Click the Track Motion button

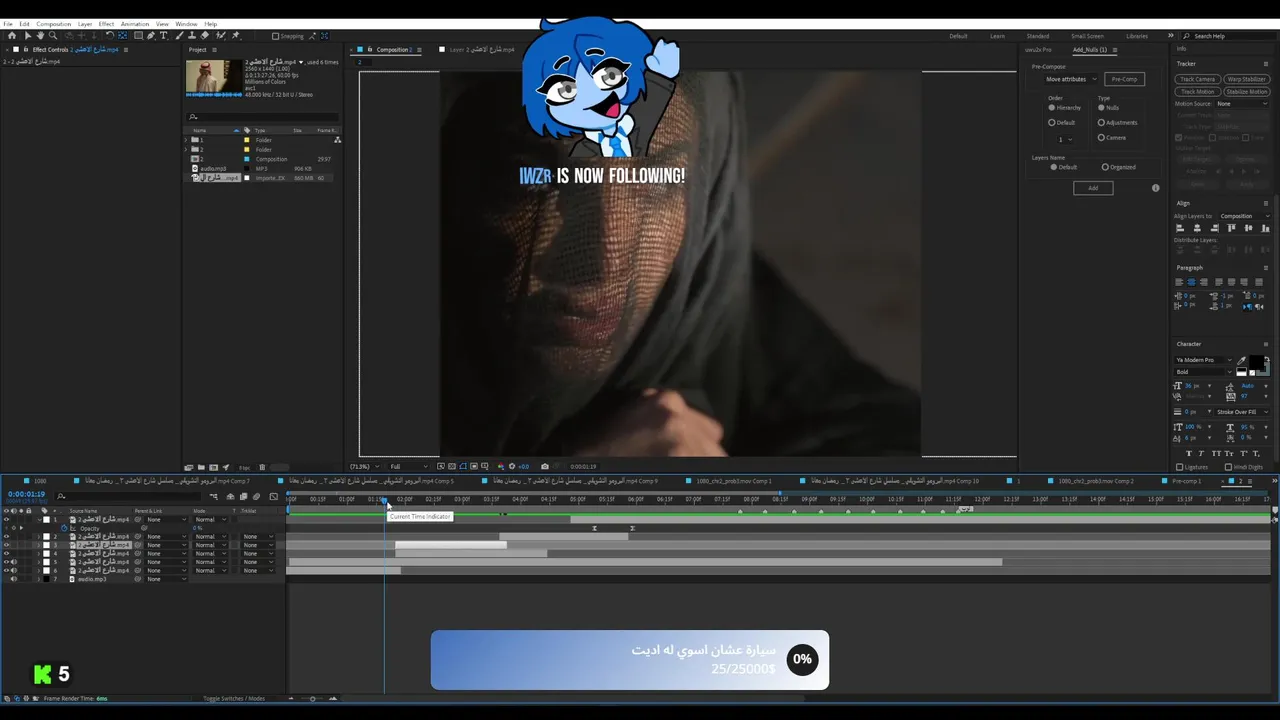coord(1197,92)
